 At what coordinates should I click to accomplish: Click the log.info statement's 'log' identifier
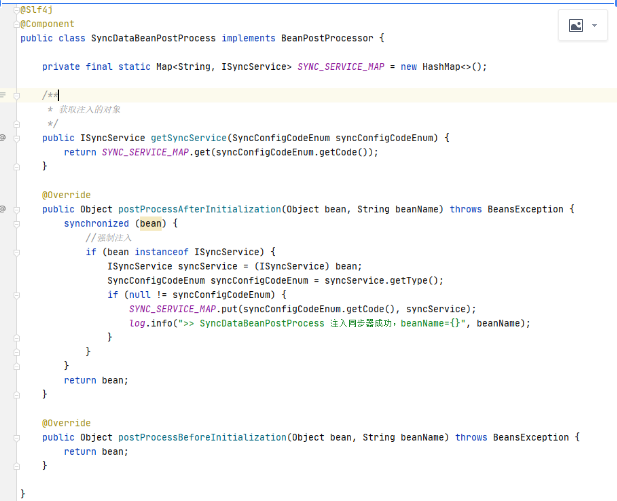point(137,323)
